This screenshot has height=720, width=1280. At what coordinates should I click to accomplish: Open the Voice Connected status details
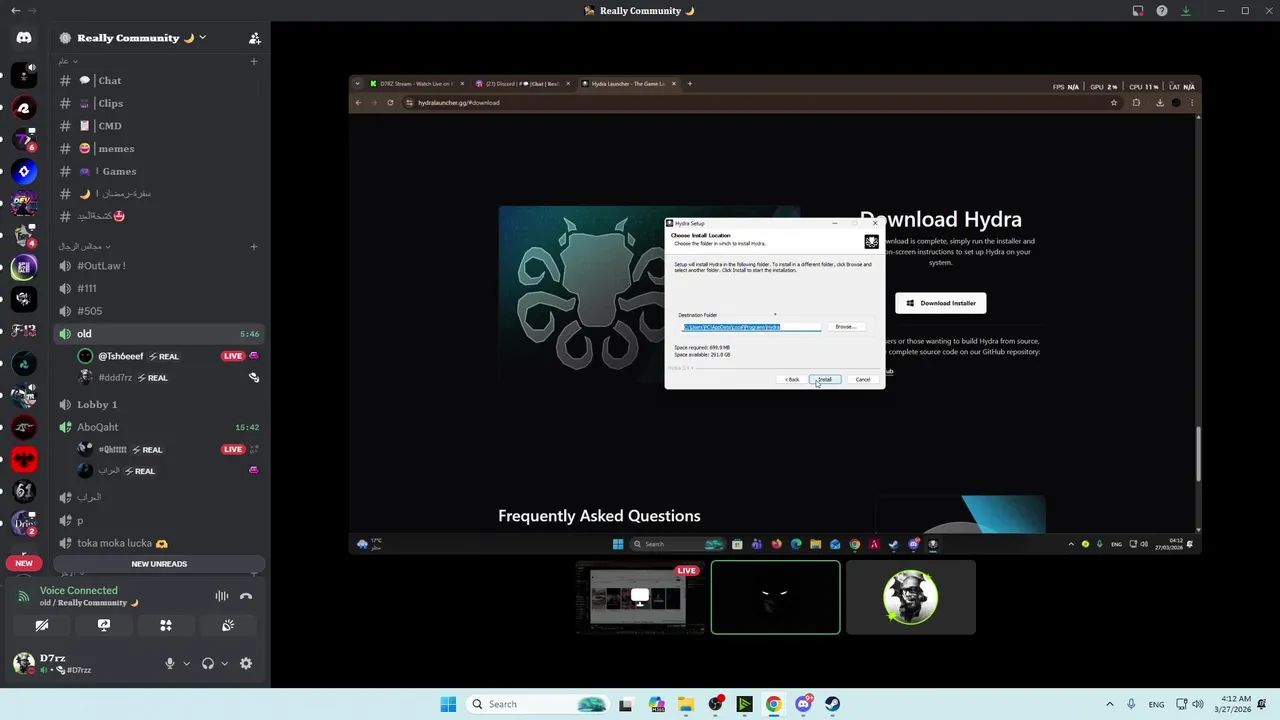(79, 591)
